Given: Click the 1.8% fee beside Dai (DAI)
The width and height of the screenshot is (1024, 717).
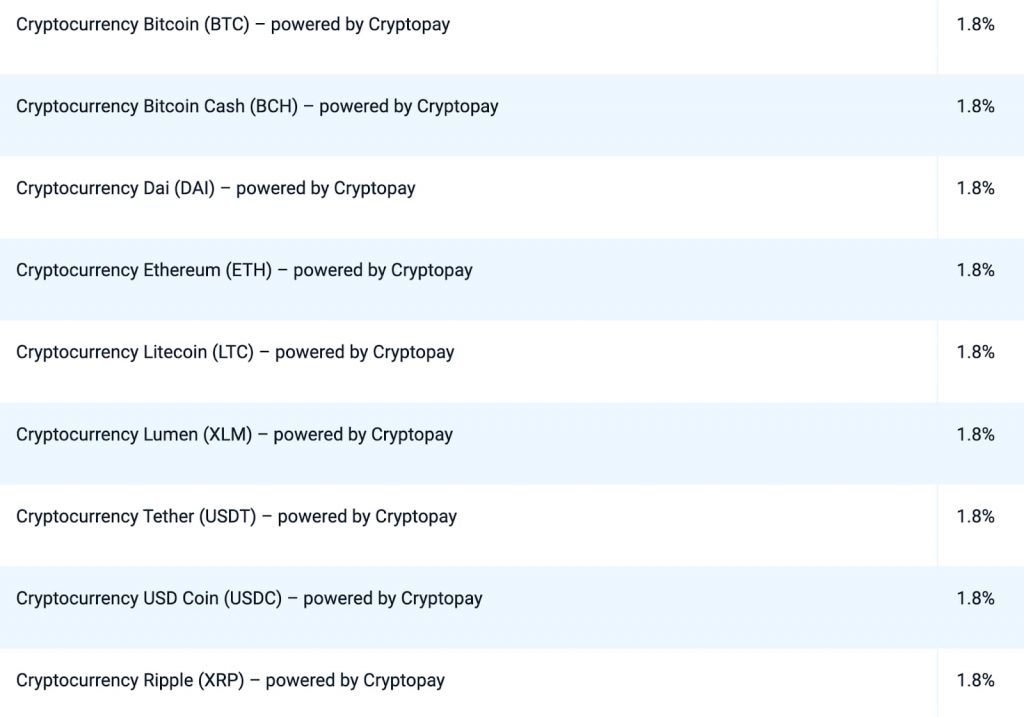Looking at the screenshot, I should pyautogui.click(x=975, y=189).
